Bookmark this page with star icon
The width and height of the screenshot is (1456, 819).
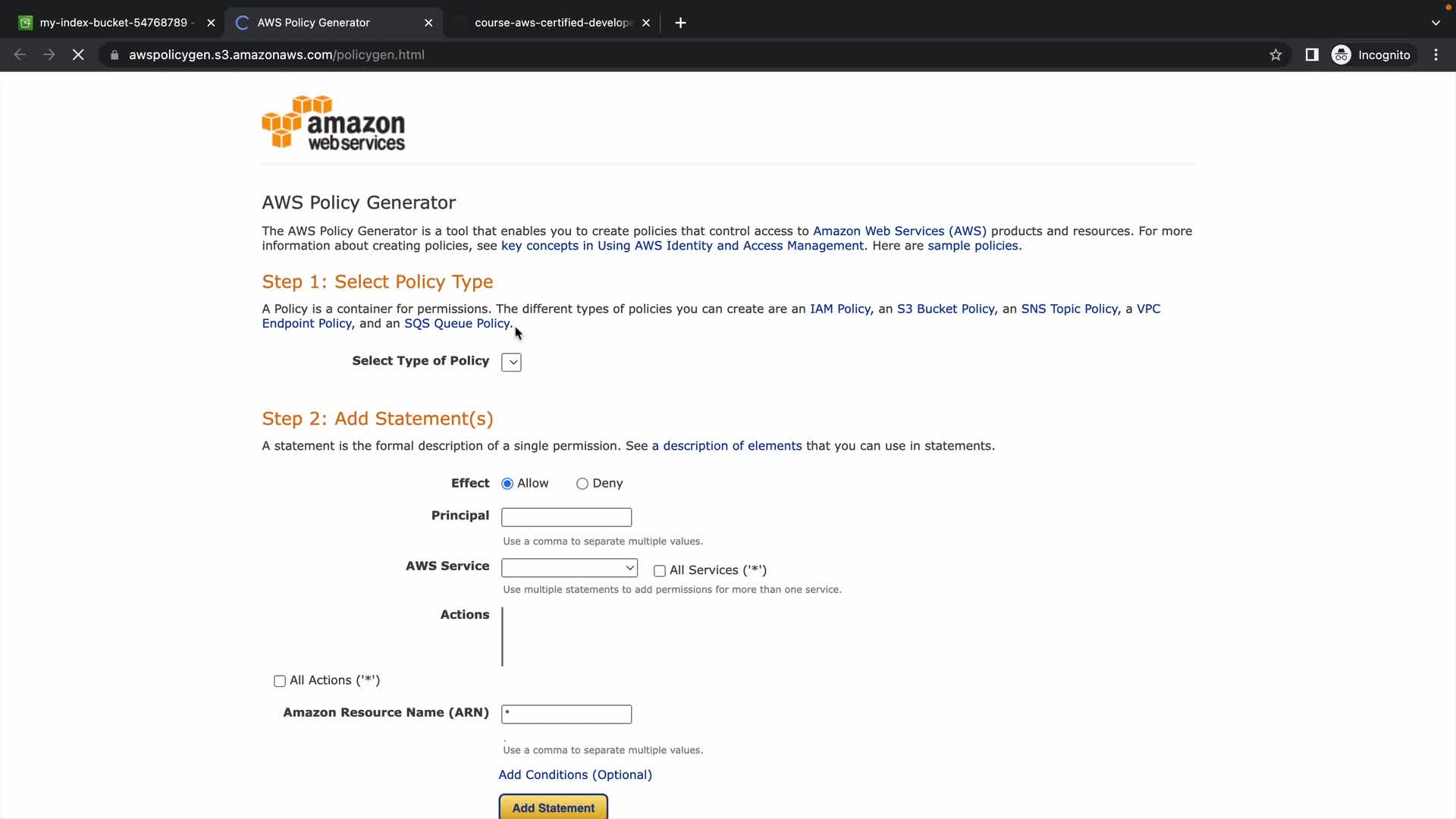[x=1276, y=55]
